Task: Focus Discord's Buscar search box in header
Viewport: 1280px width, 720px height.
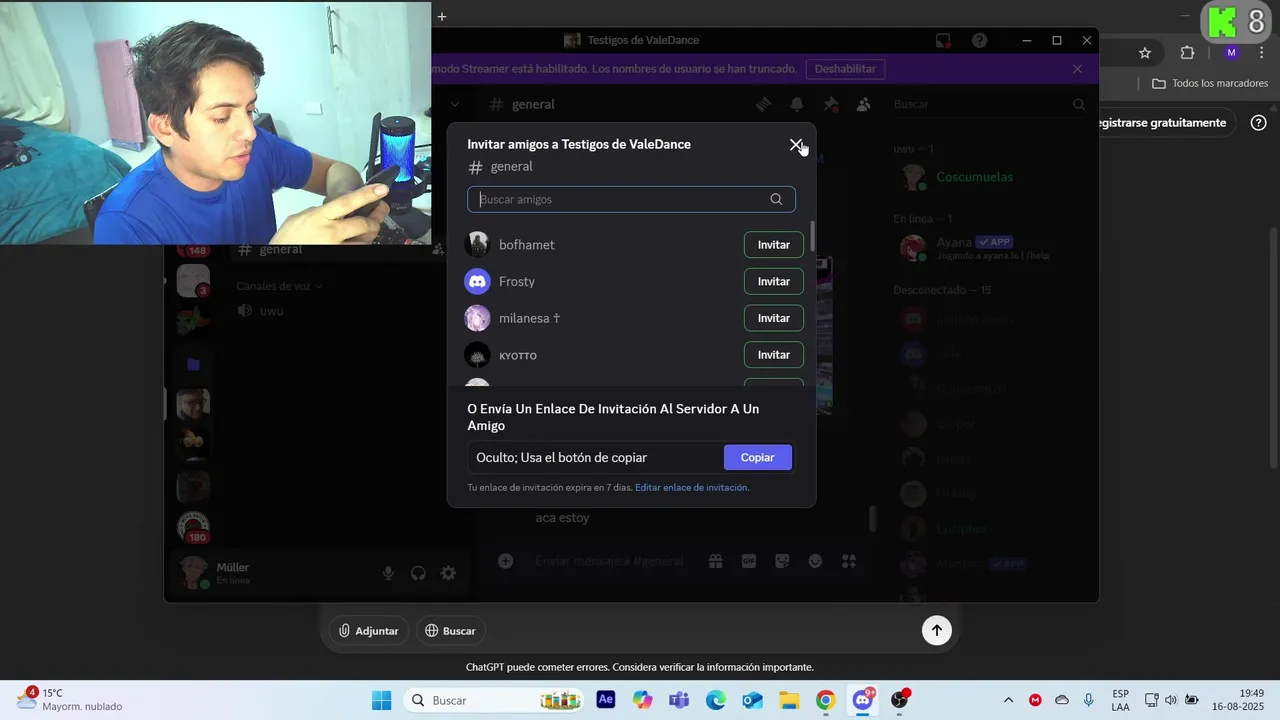Action: (x=988, y=104)
